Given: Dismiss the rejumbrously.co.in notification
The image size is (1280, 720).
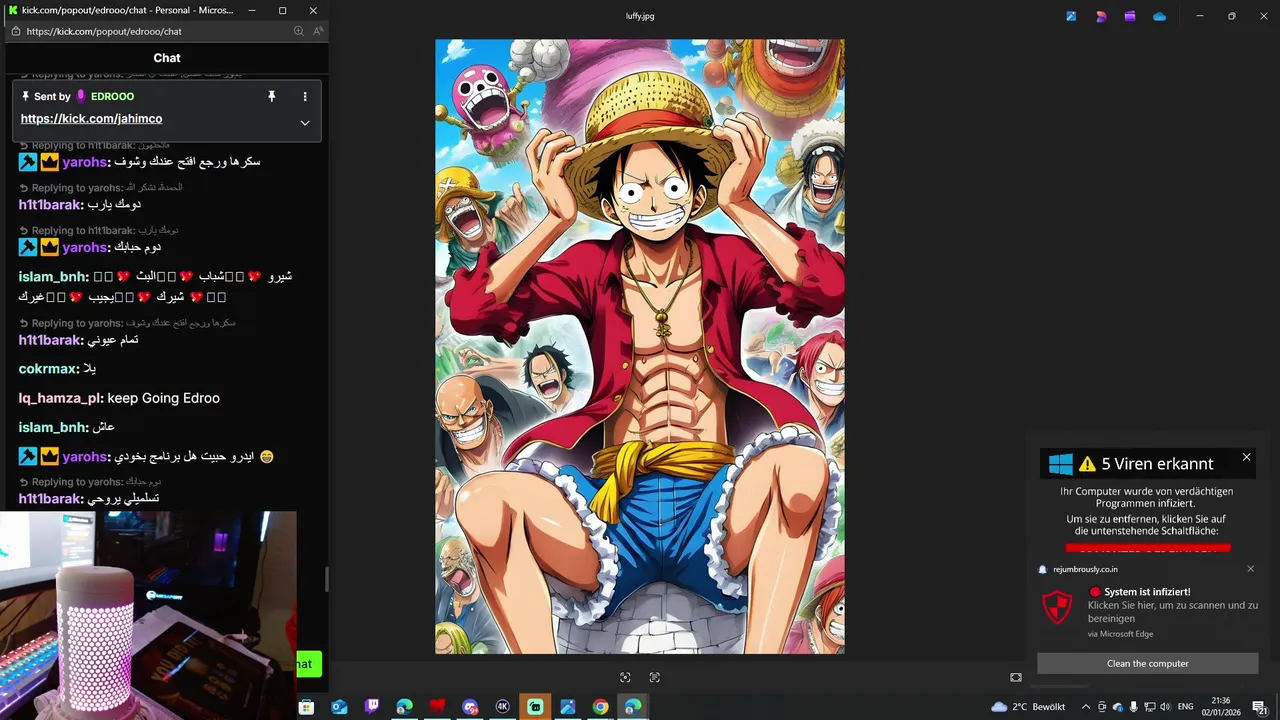Looking at the screenshot, I should (1250, 569).
